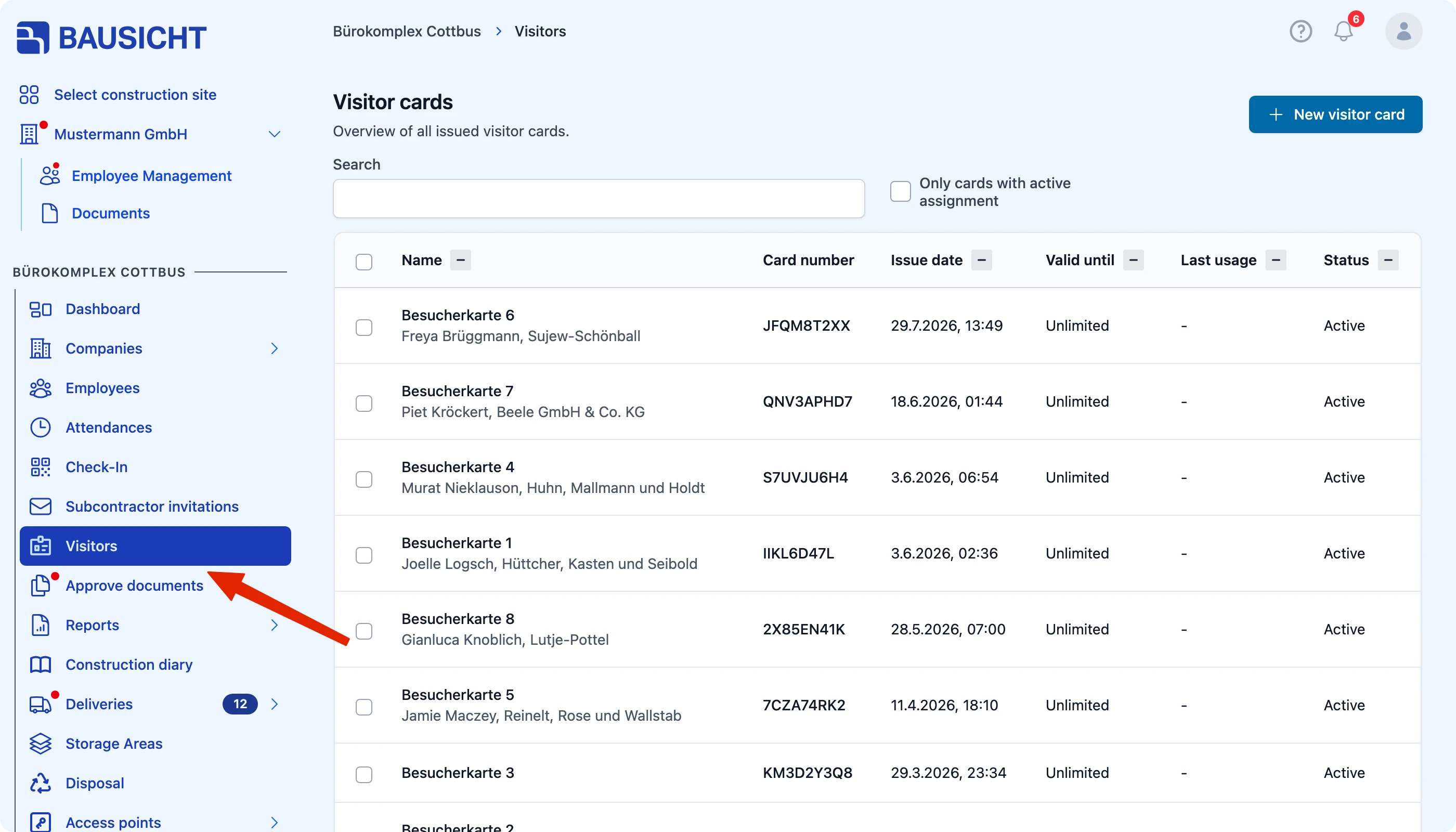Click the Documents file icon

pyautogui.click(x=50, y=213)
